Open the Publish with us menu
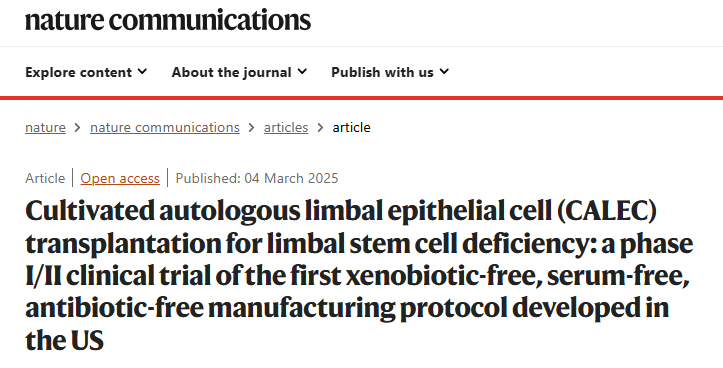Viewport: 723px width, 368px height. pos(390,72)
